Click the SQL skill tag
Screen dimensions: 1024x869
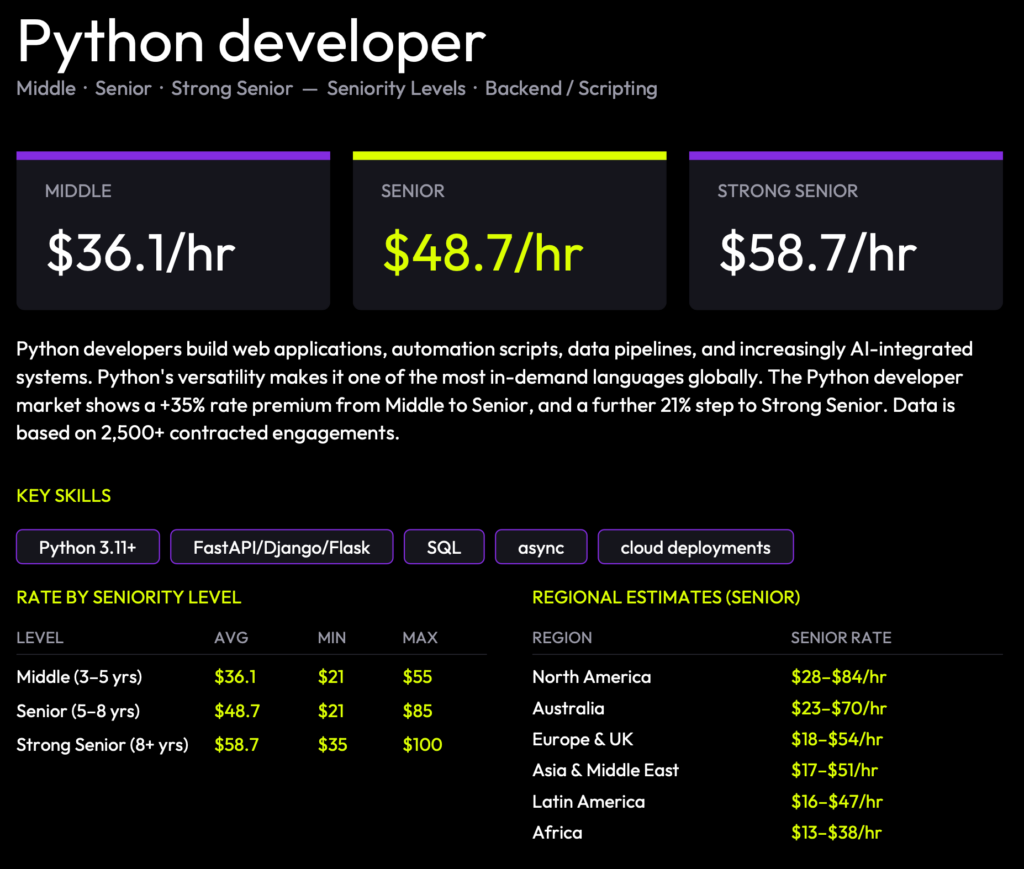444,547
